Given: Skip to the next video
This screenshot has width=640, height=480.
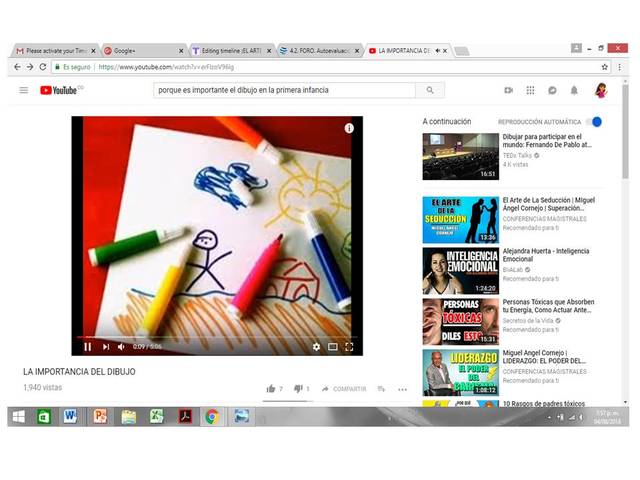Looking at the screenshot, I should point(106,347).
